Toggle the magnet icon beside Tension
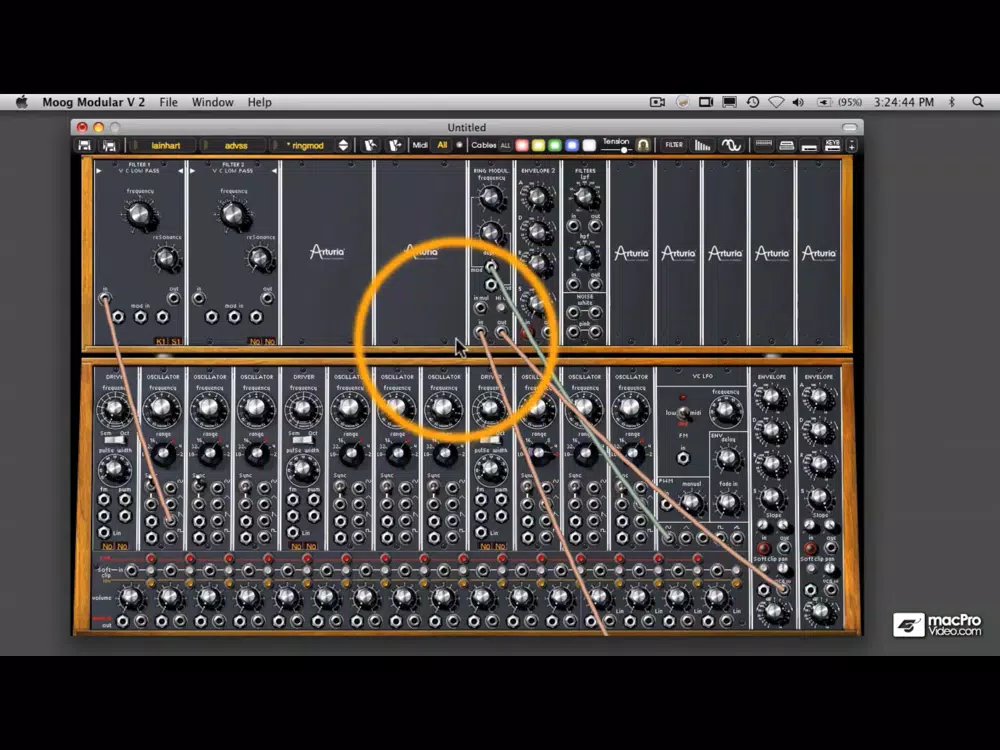 643,145
